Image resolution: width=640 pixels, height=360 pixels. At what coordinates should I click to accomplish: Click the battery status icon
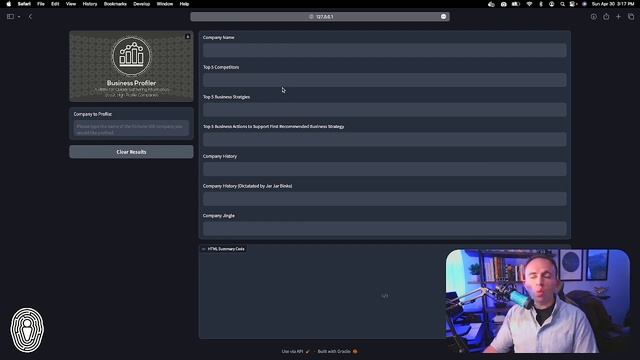coord(516,4)
